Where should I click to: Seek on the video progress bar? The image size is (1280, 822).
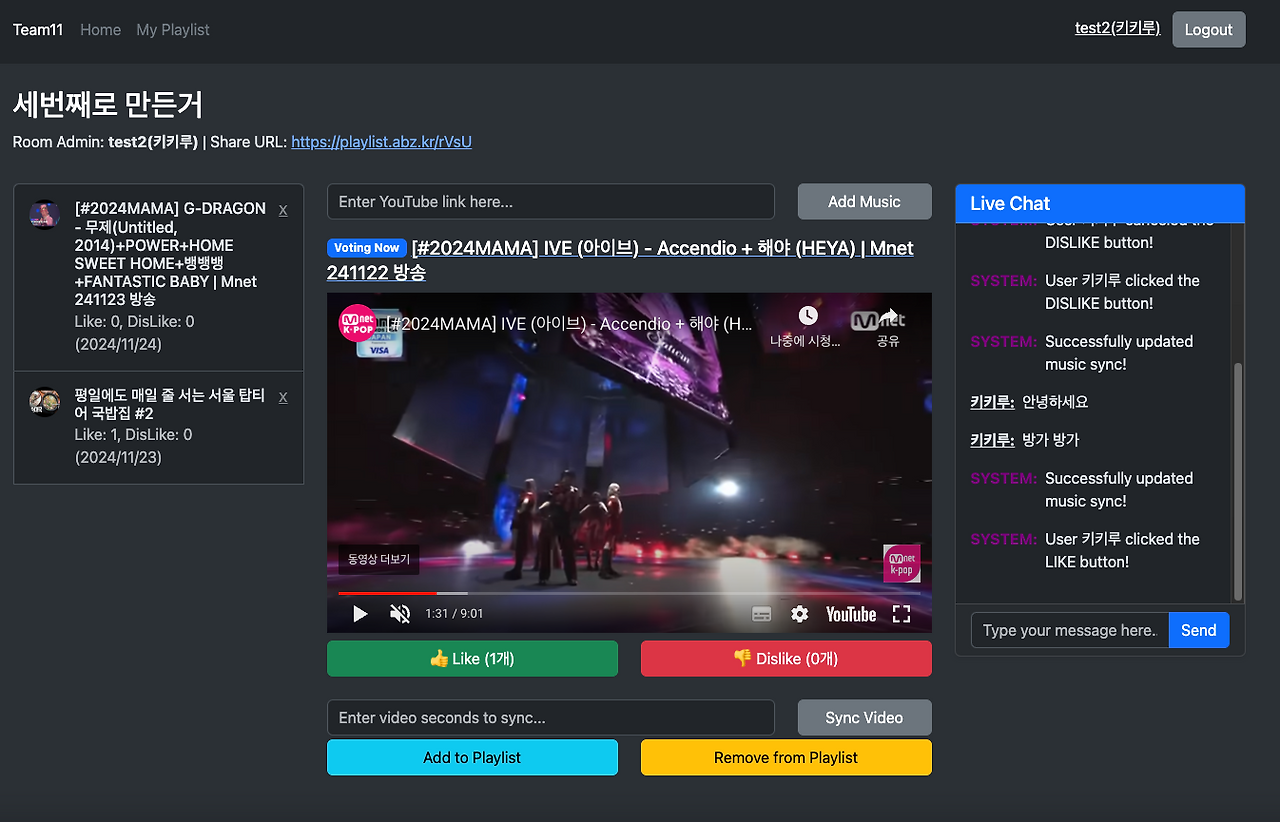point(629,593)
